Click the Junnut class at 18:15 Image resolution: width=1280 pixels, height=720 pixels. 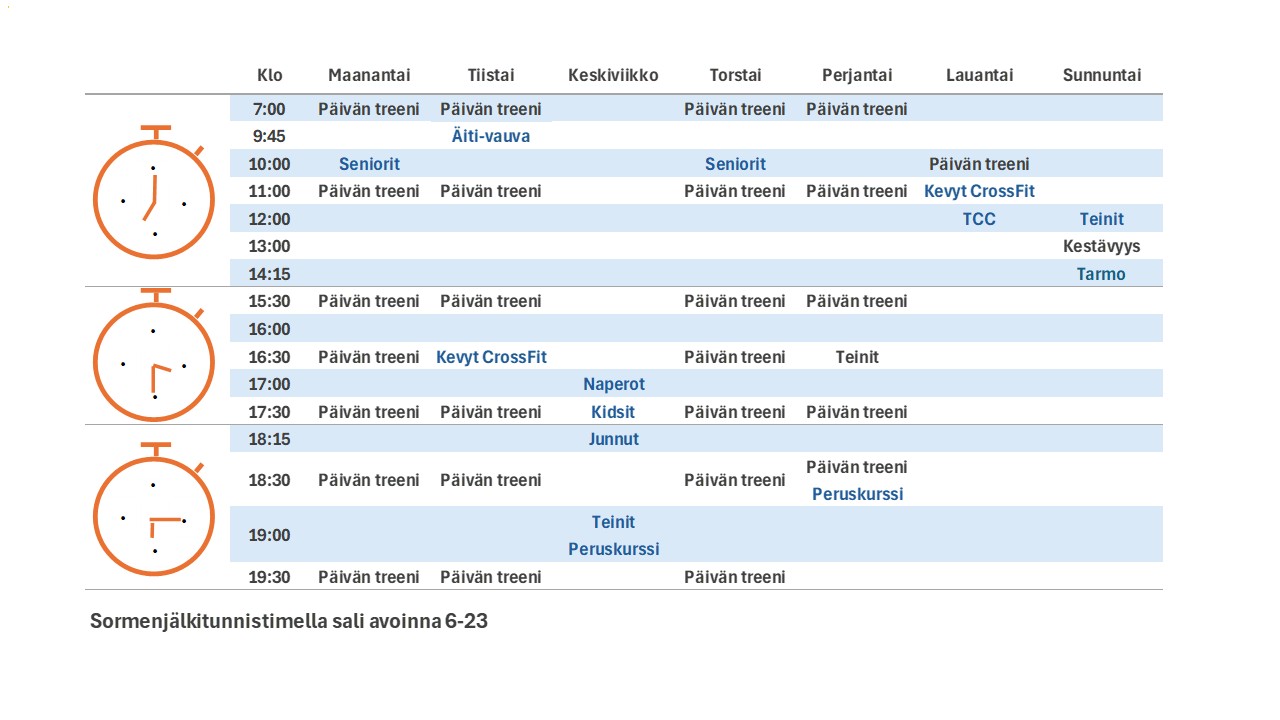point(614,439)
